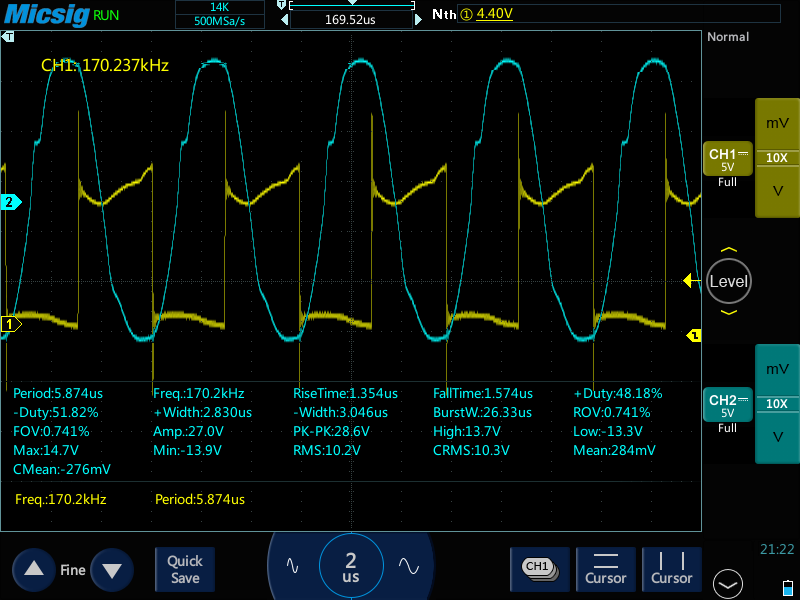This screenshot has height=600, width=800.
Task: Tap the battery status icon
Action: 787,587
